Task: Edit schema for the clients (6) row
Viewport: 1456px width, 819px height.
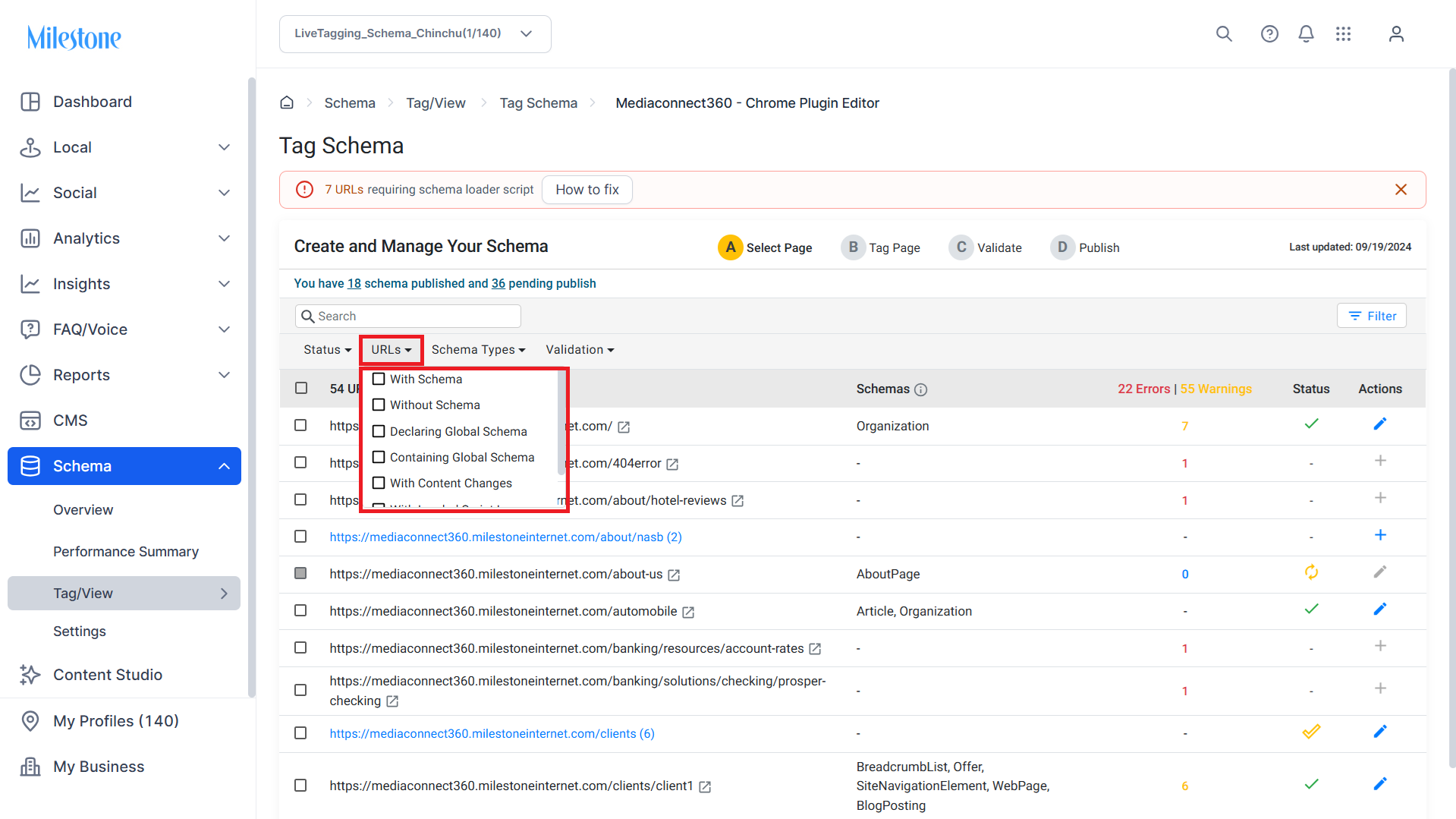Action: pyautogui.click(x=1380, y=731)
